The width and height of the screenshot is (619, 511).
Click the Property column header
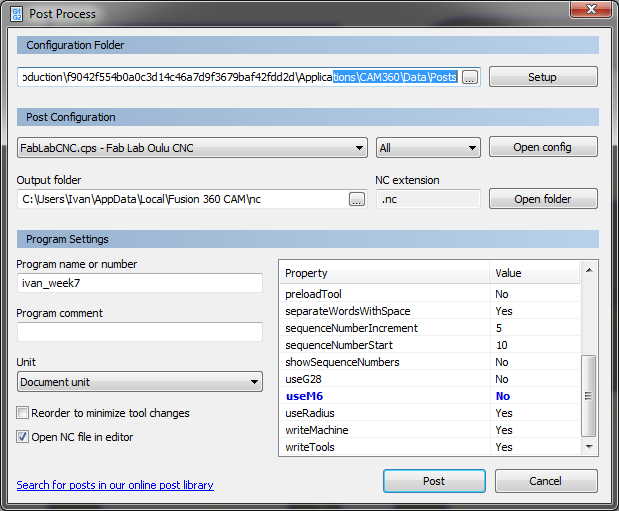pyautogui.click(x=385, y=273)
